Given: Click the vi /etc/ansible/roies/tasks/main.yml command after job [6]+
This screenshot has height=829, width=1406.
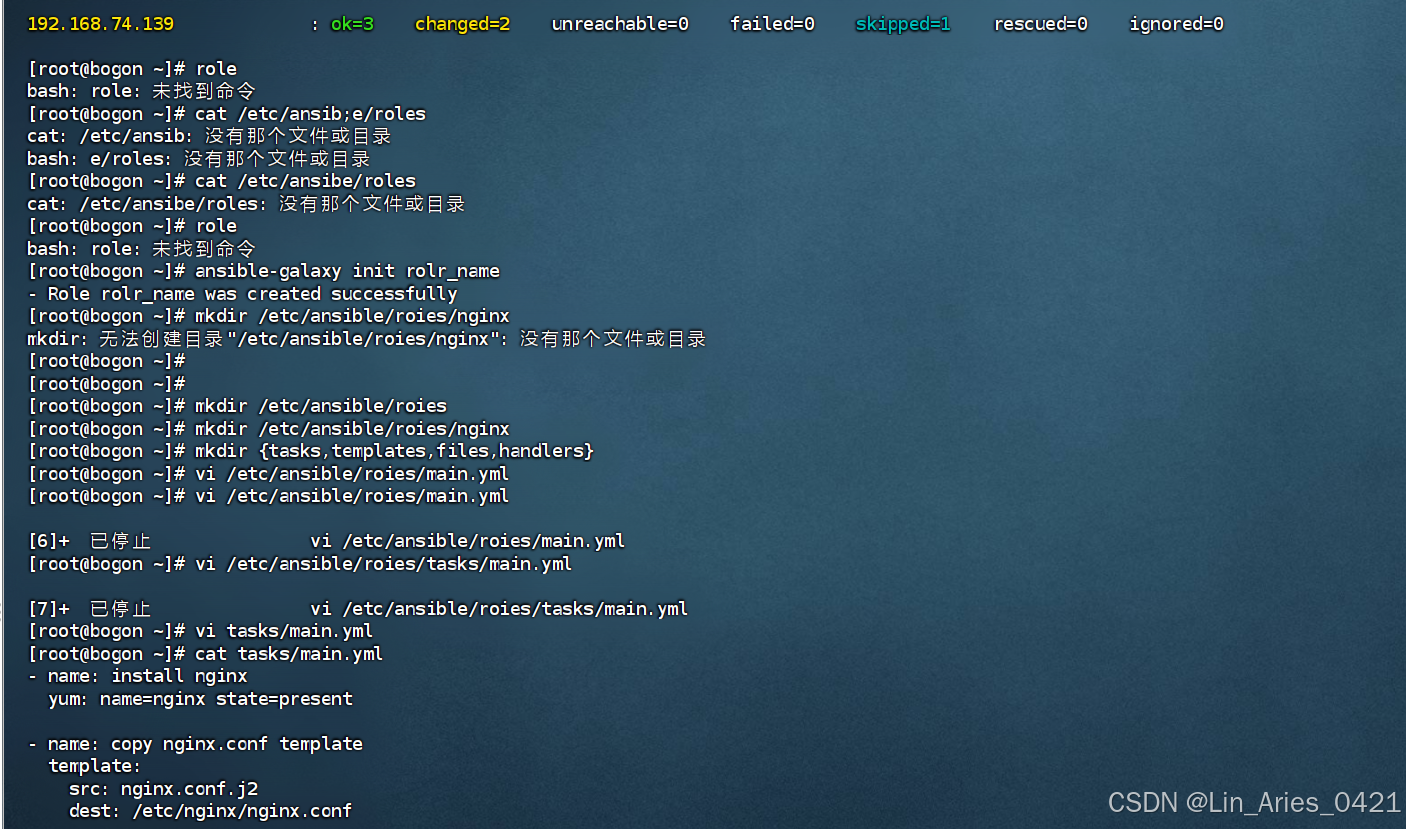Looking at the screenshot, I should click(300, 564).
